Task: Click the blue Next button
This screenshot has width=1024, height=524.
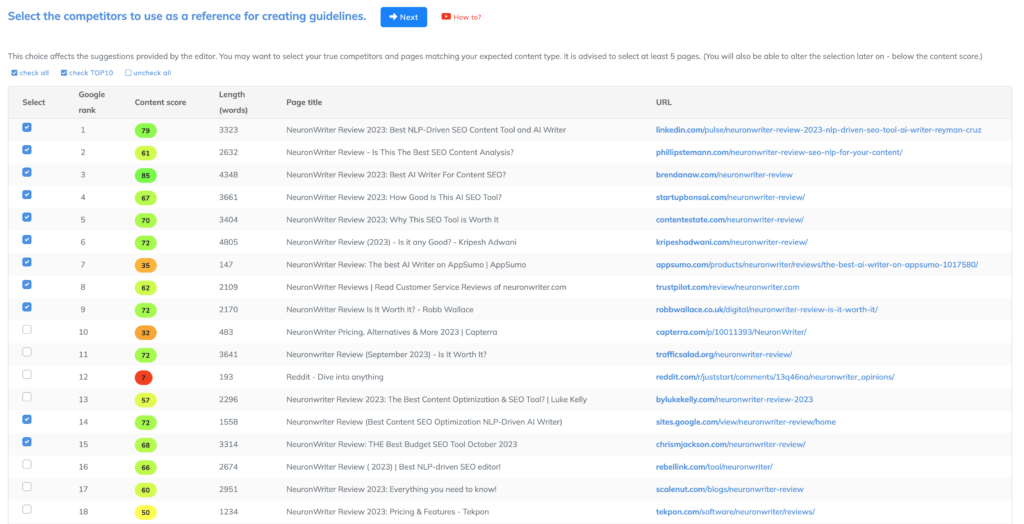Action: (404, 17)
